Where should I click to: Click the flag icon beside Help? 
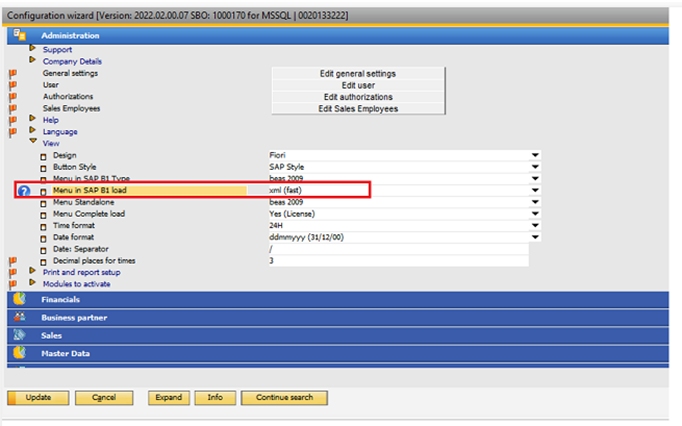point(13,121)
